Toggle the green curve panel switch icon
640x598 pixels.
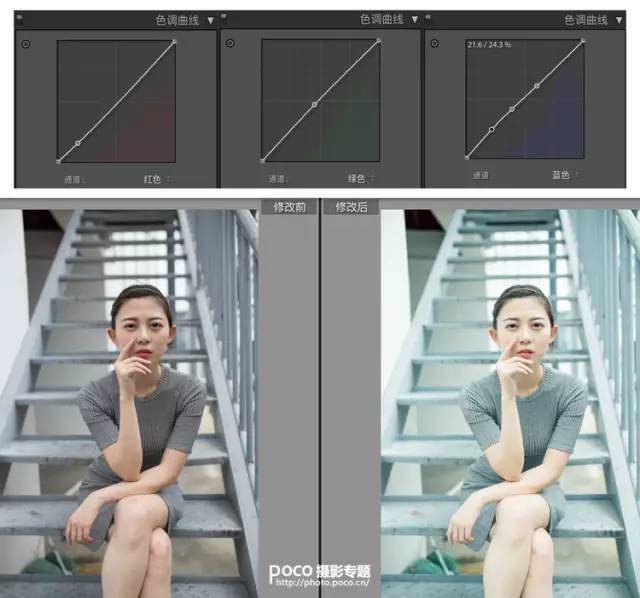pos(223,17)
